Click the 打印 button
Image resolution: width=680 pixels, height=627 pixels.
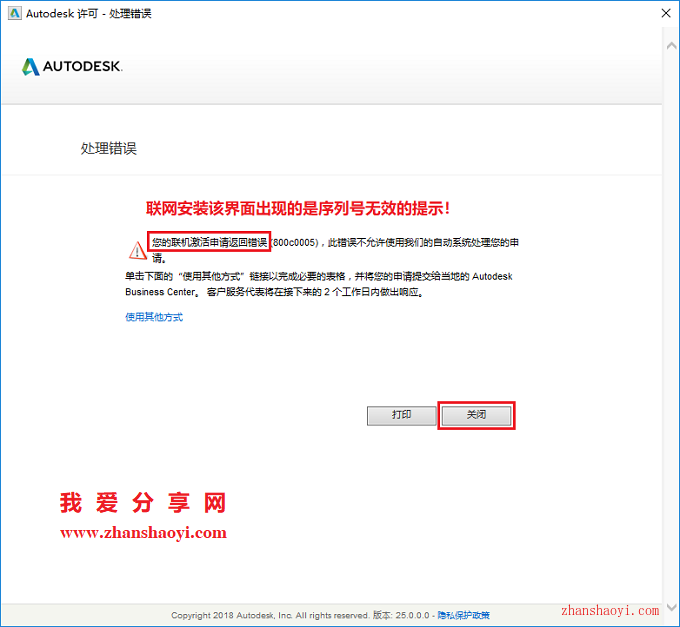(x=402, y=415)
